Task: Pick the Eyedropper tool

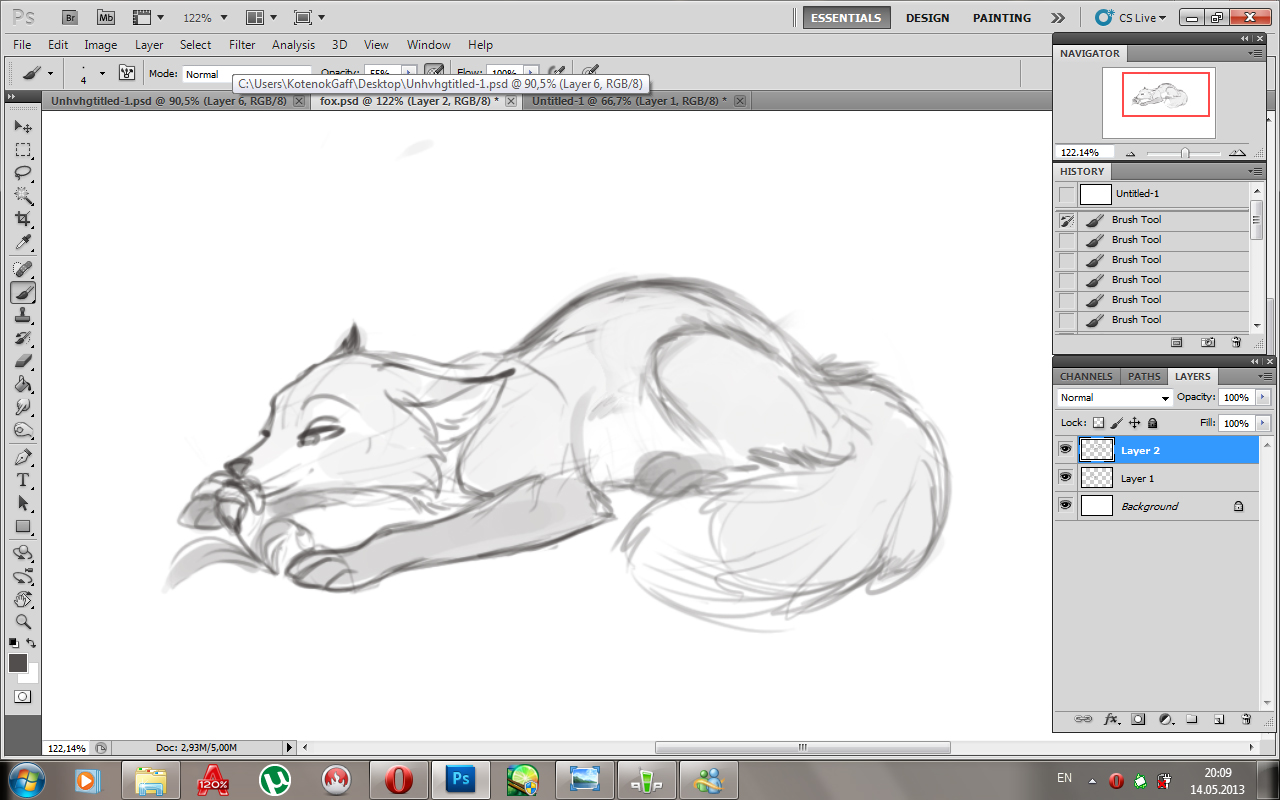Action: 23,243
